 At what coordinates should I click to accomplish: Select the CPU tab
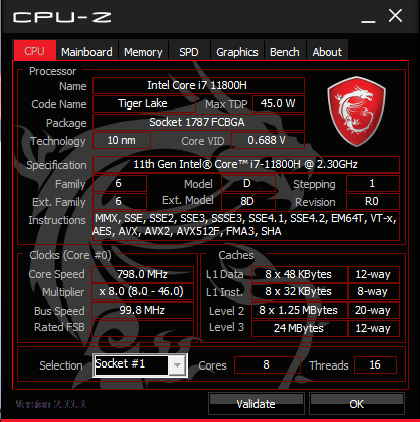click(x=34, y=51)
